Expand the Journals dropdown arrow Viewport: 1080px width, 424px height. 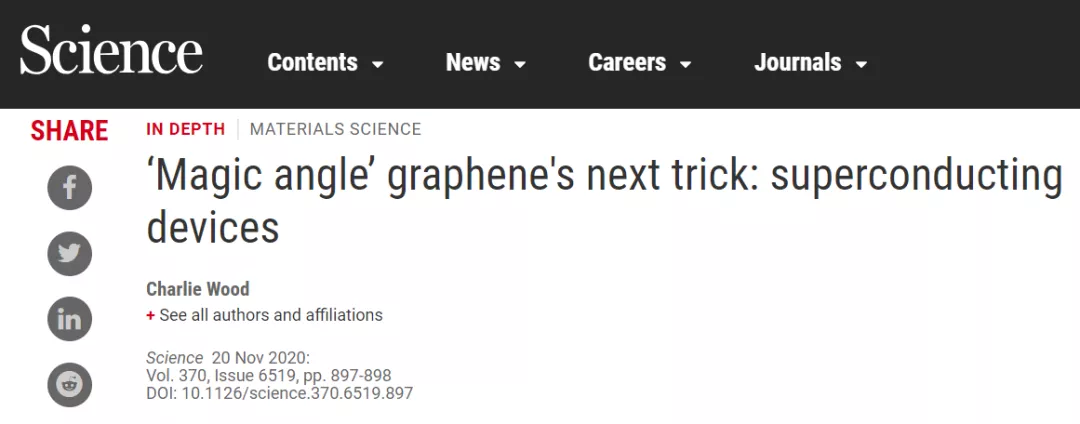861,65
